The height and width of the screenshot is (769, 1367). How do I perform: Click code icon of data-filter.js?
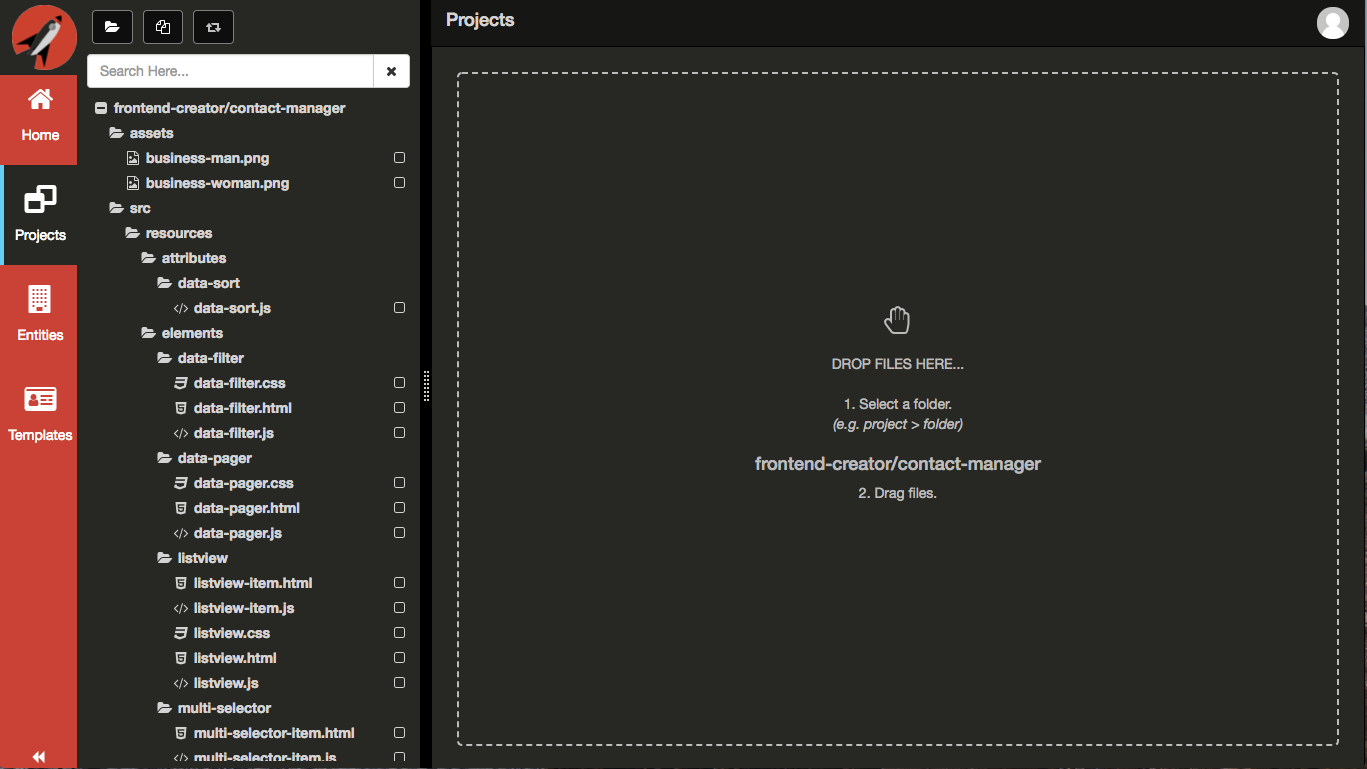click(x=181, y=433)
